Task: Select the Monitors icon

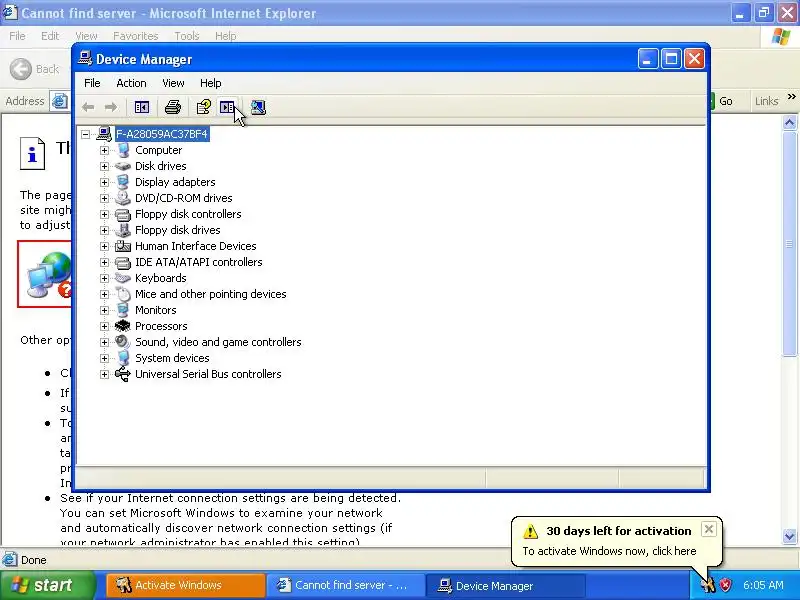Action: (x=123, y=310)
